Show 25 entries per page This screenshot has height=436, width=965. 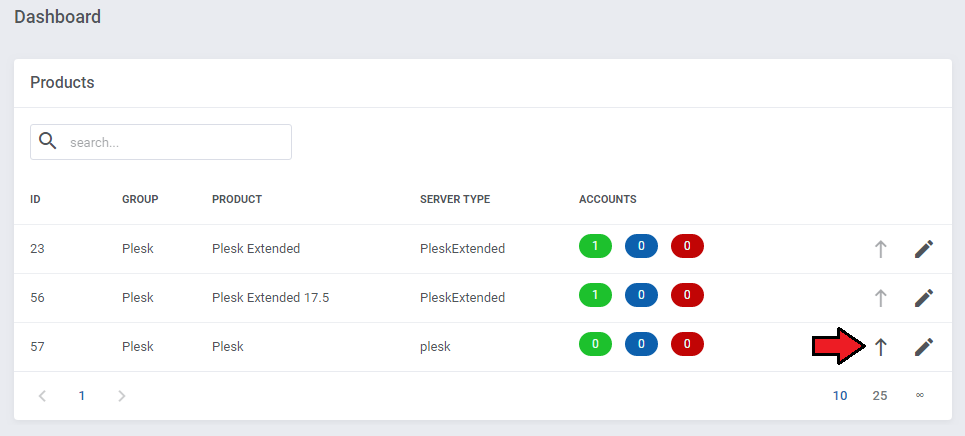click(880, 396)
